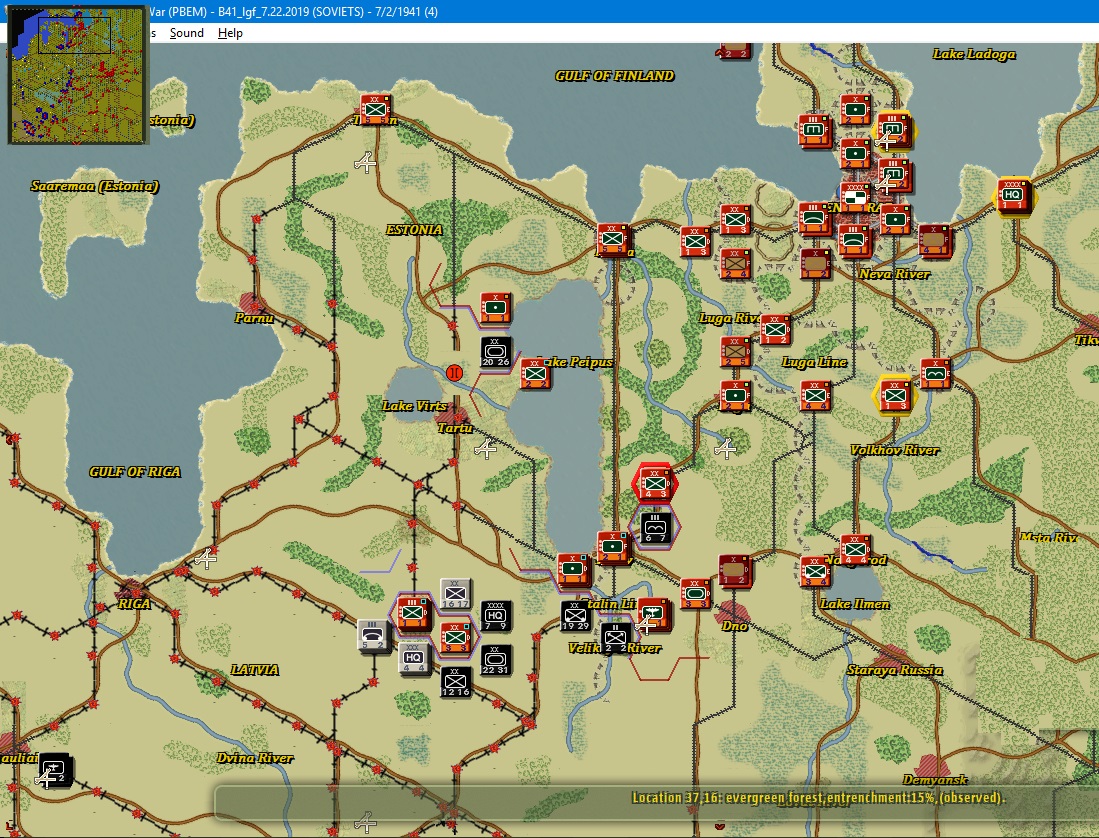Image resolution: width=1099 pixels, height=838 pixels.
Task: Select the gray infantry division 16 17
Action: tap(456, 594)
